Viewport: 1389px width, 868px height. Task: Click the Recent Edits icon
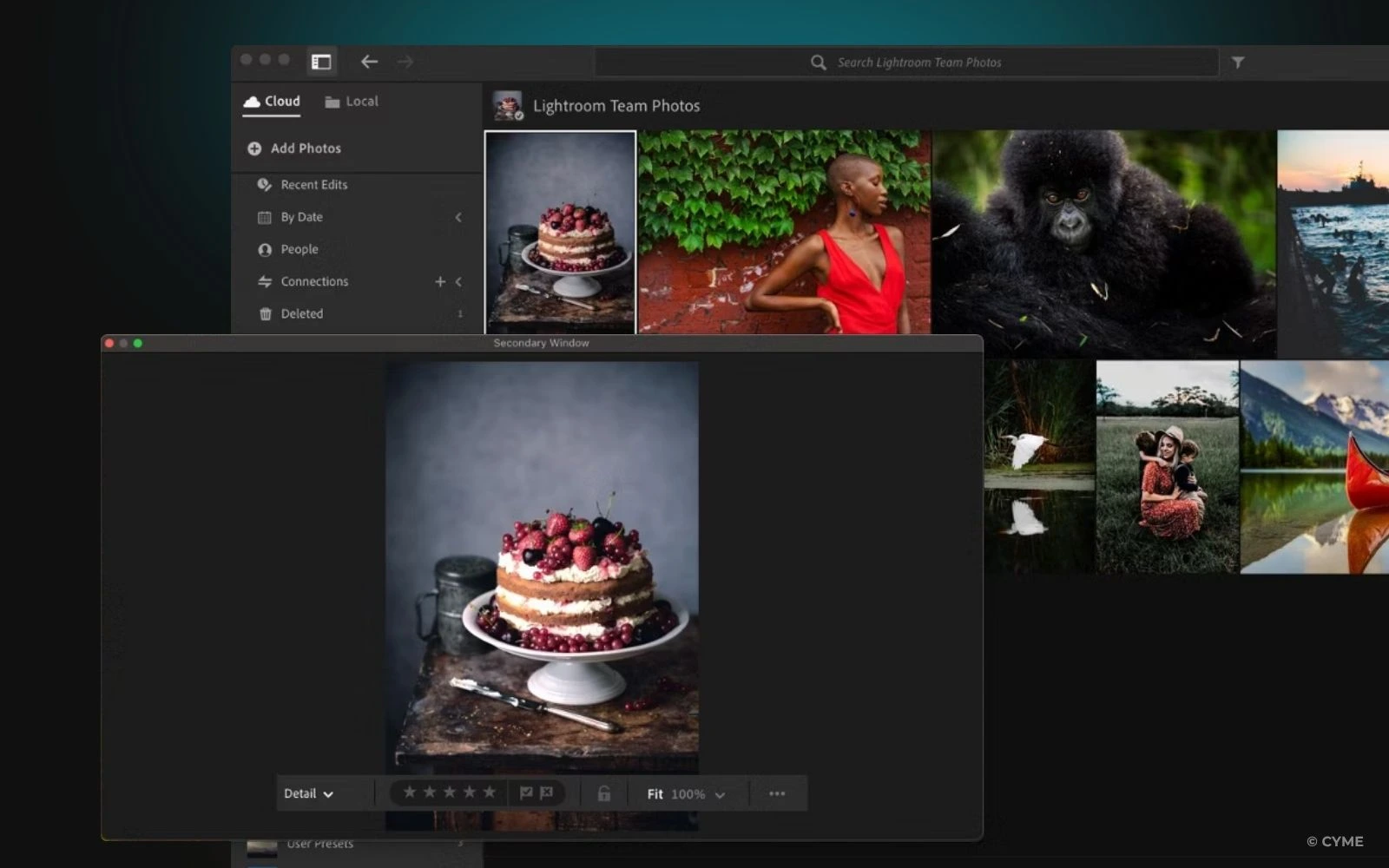click(265, 185)
